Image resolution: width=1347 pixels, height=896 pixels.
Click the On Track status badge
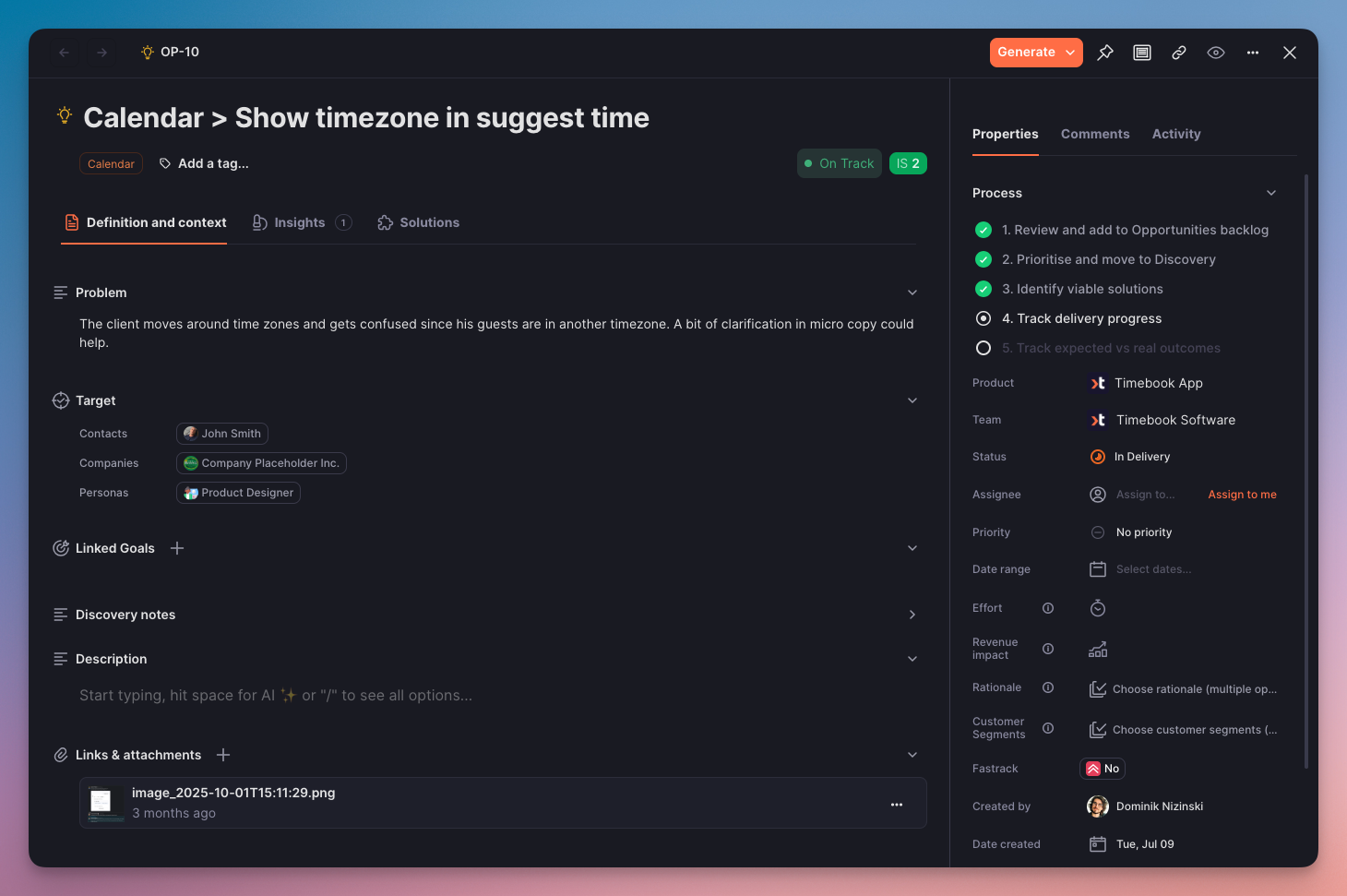click(839, 163)
